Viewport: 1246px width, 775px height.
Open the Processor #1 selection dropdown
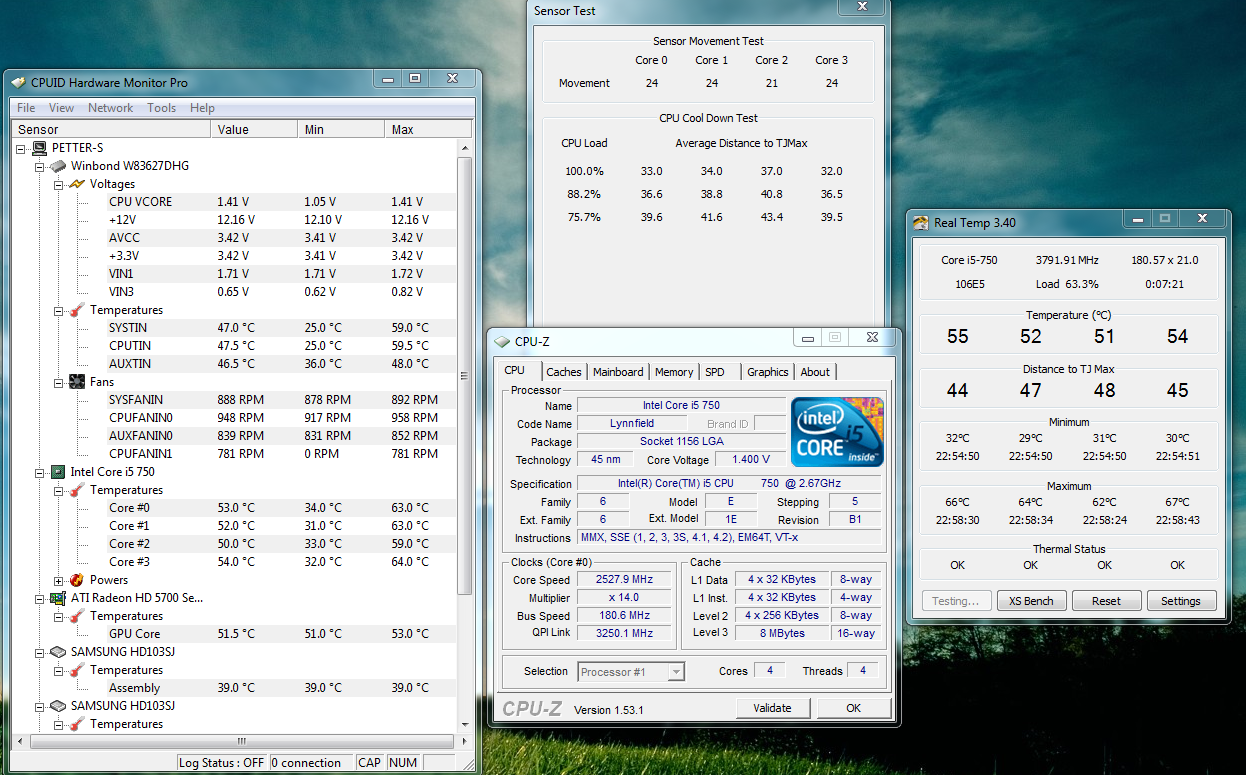pyautogui.click(x=676, y=671)
